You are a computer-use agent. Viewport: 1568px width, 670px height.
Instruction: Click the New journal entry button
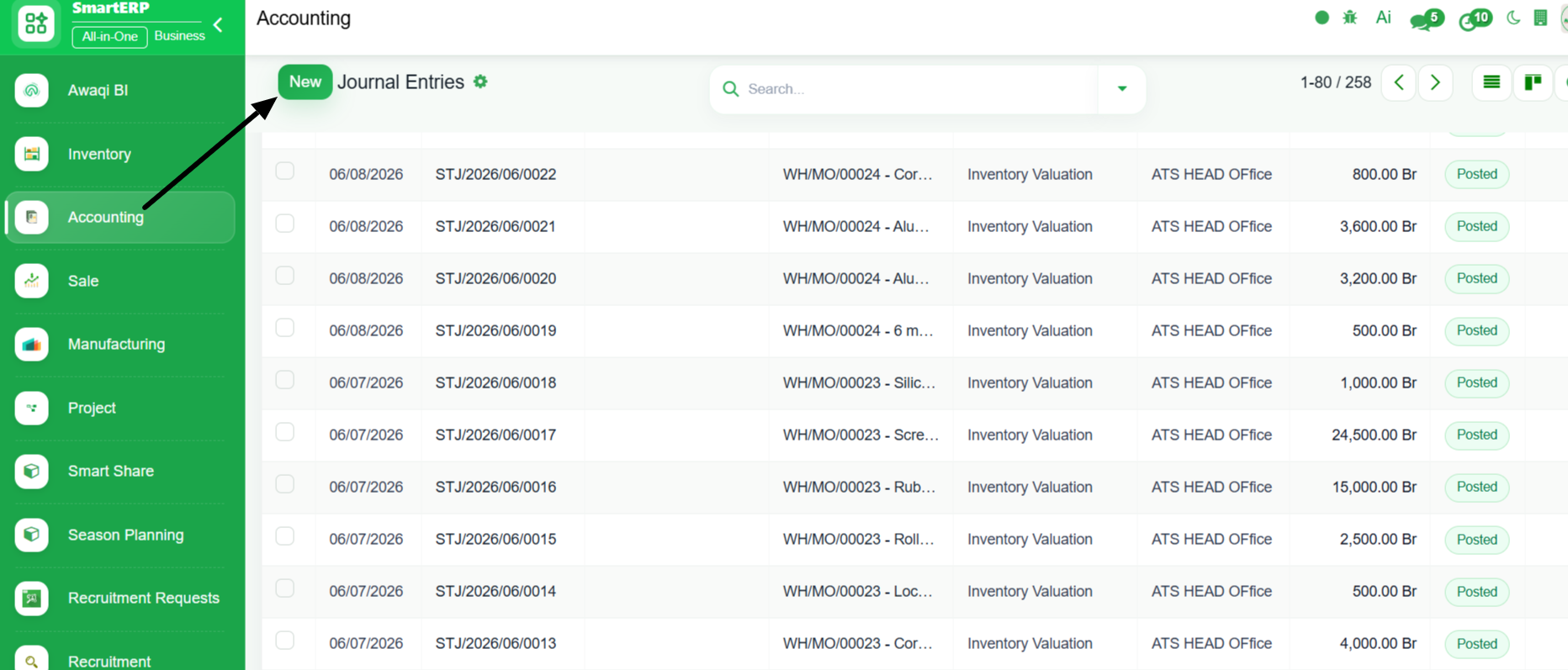pos(305,82)
